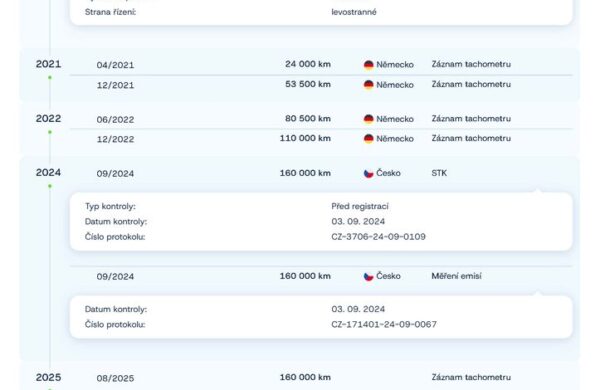Click the 80 500 km mileage value
This screenshot has height=390, width=600.
tap(308, 118)
